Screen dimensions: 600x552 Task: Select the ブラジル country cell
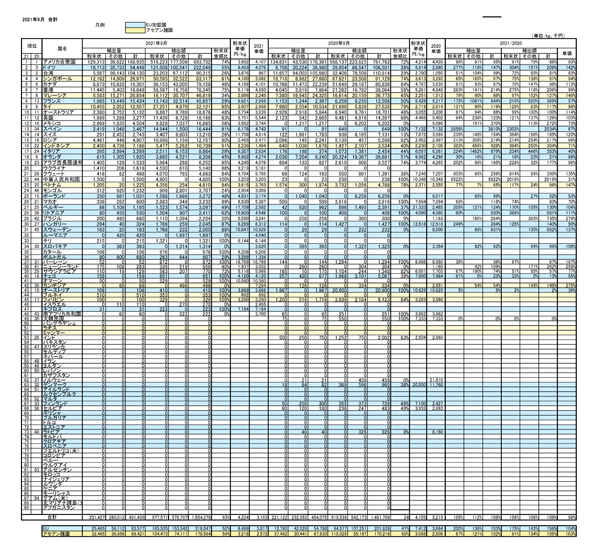pyautogui.click(x=62, y=219)
